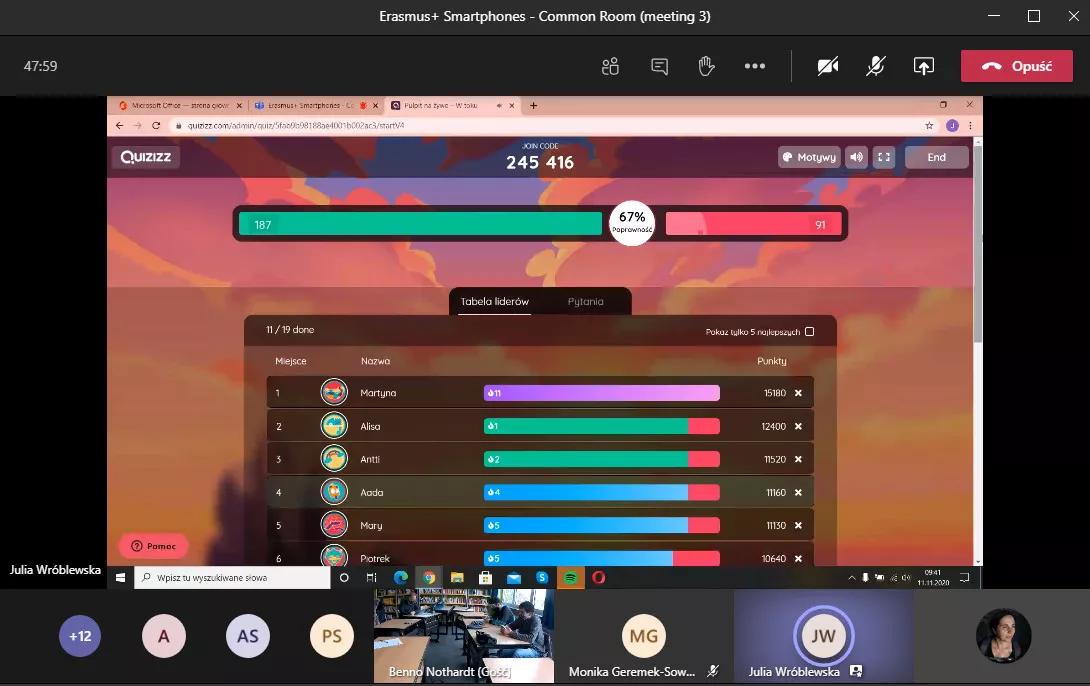
Task: Open Spotify from the shared taskbar
Action: 570,577
